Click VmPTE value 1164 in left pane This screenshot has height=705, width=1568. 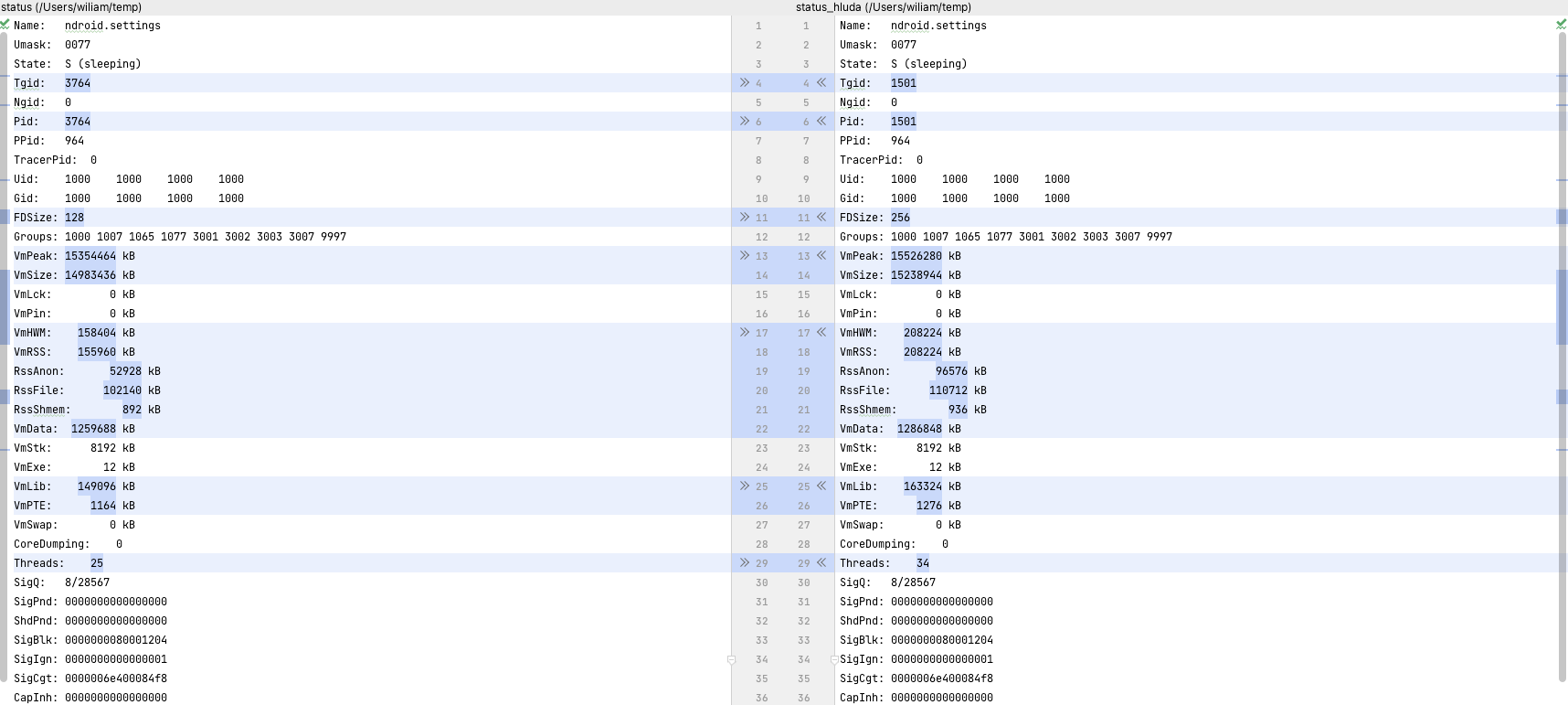(103, 506)
